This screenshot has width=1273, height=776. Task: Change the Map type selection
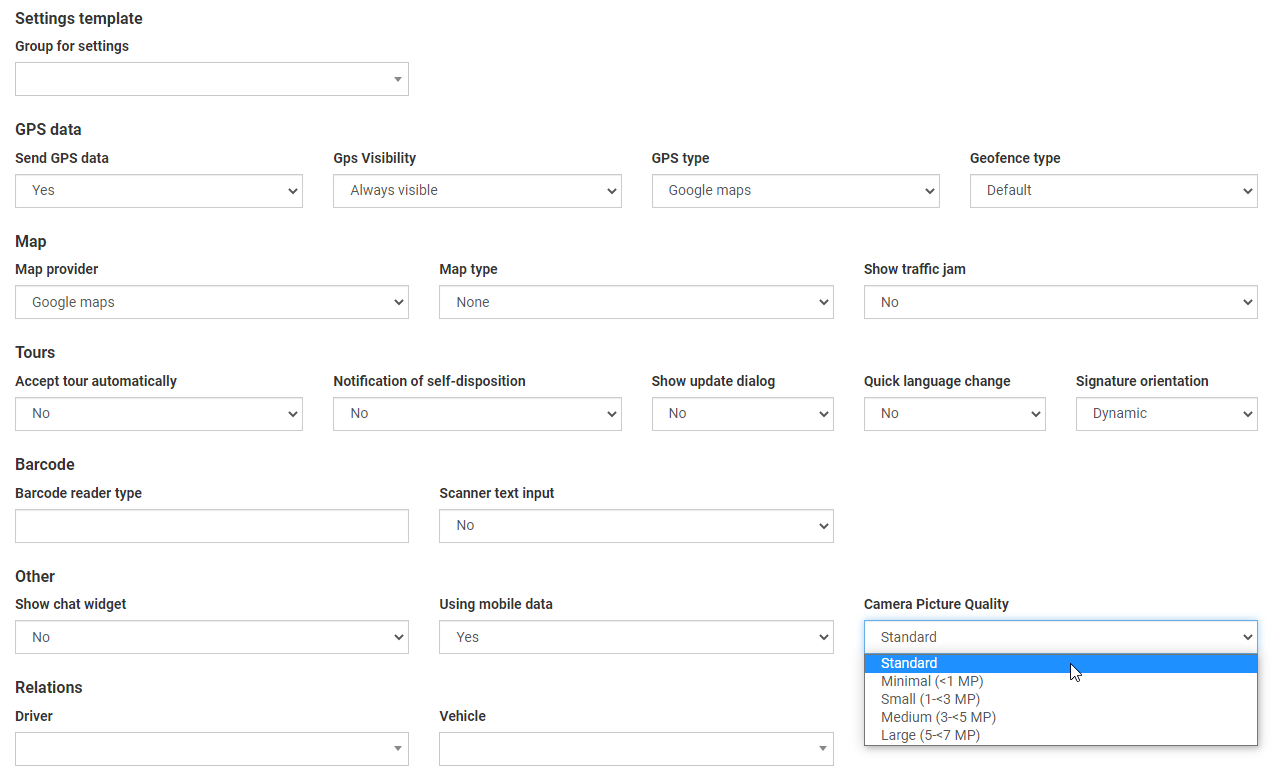click(x=635, y=302)
